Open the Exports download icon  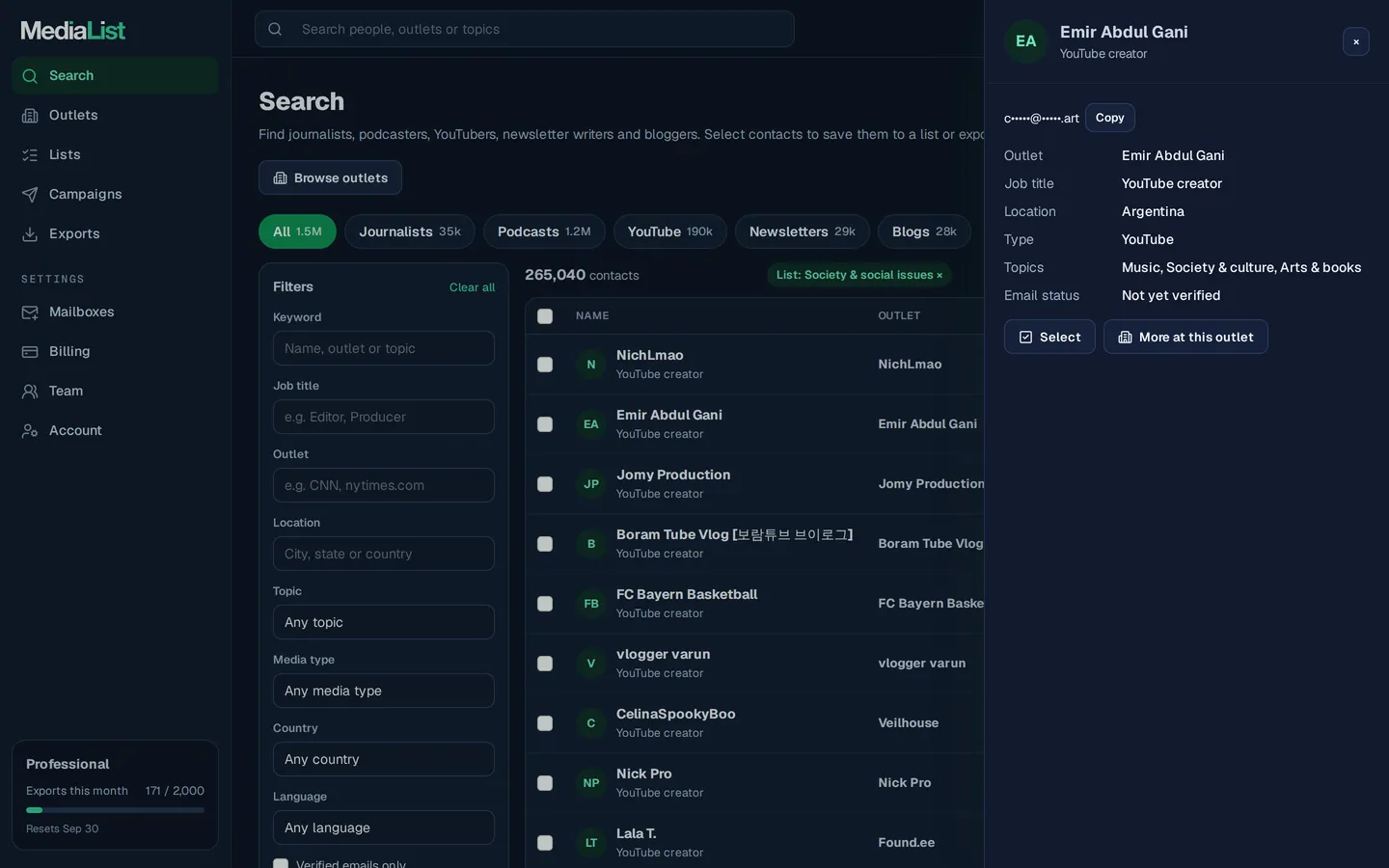coord(30,234)
